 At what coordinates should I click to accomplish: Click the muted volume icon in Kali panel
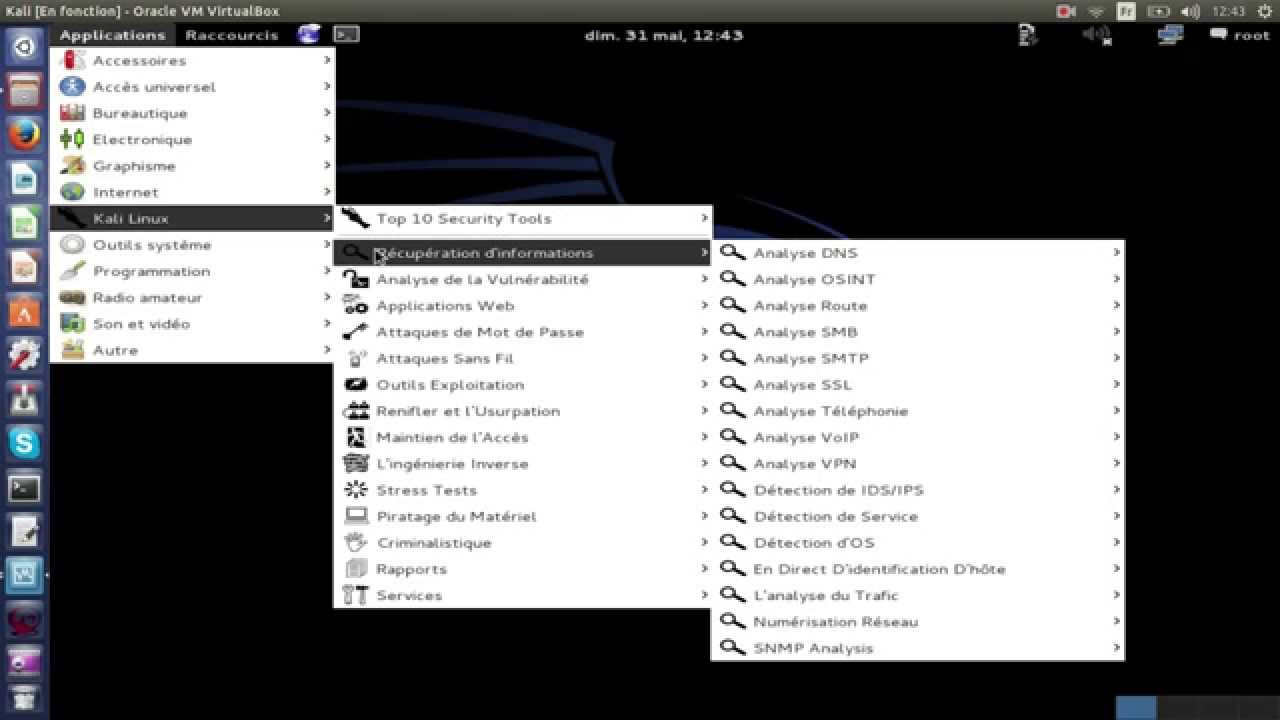click(1097, 35)
